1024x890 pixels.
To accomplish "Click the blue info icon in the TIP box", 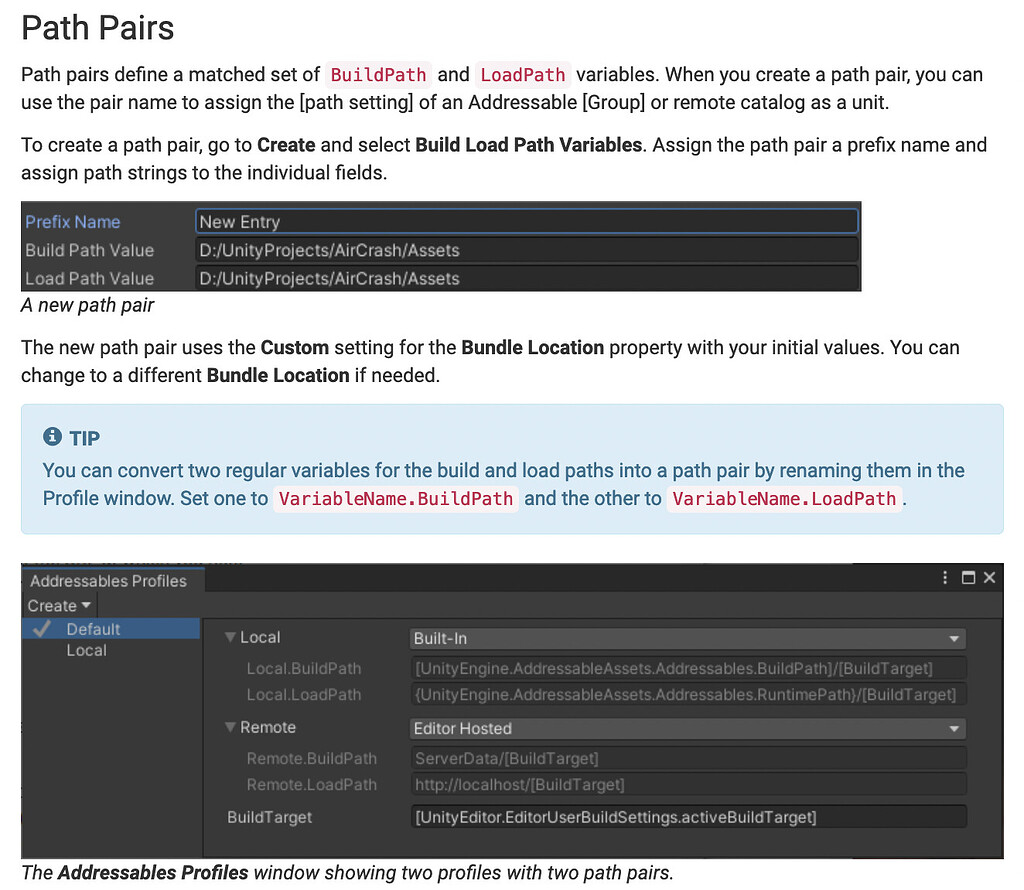I will pyautogui.click(x=52, y=436).
